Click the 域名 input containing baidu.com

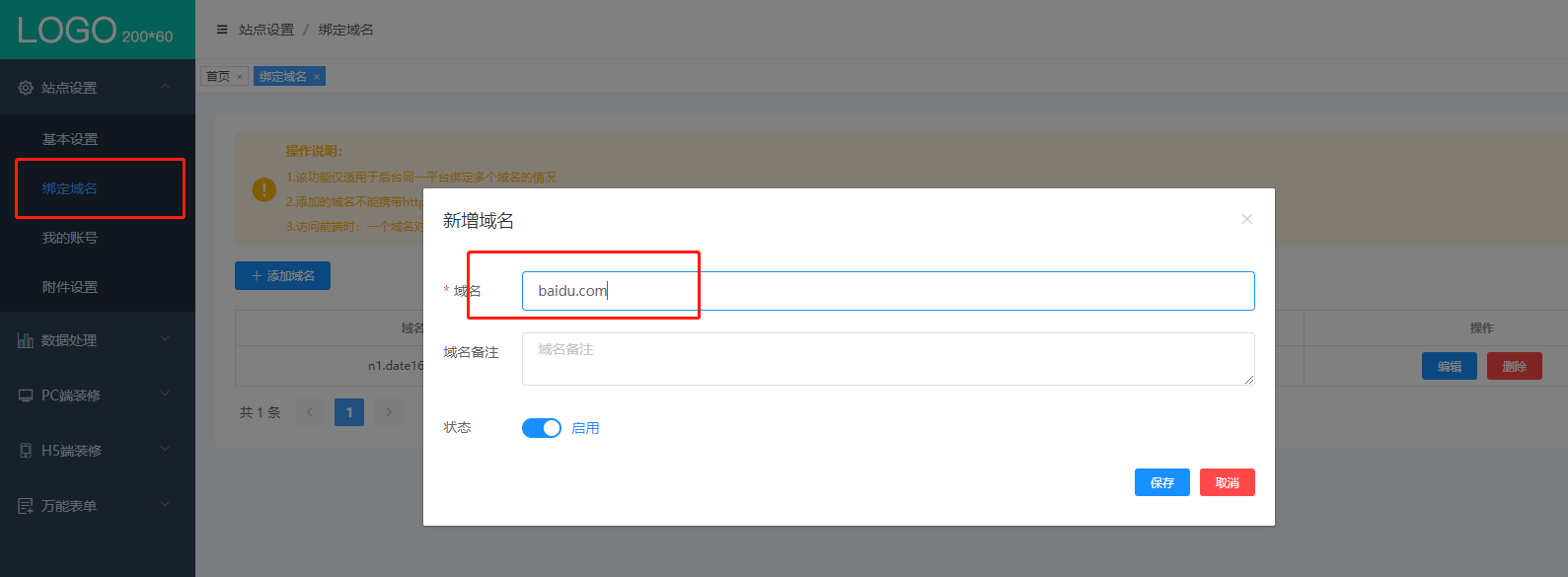(888, 291)
